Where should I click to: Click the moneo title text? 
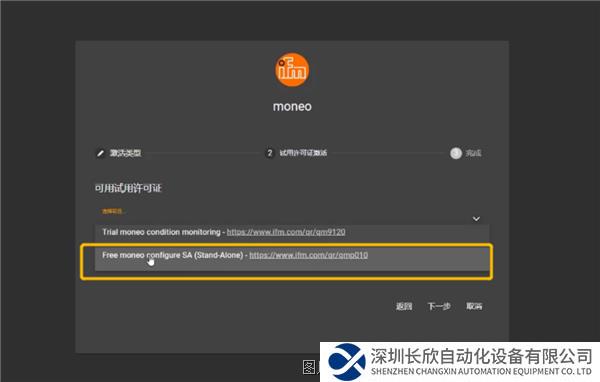(292, 106)
